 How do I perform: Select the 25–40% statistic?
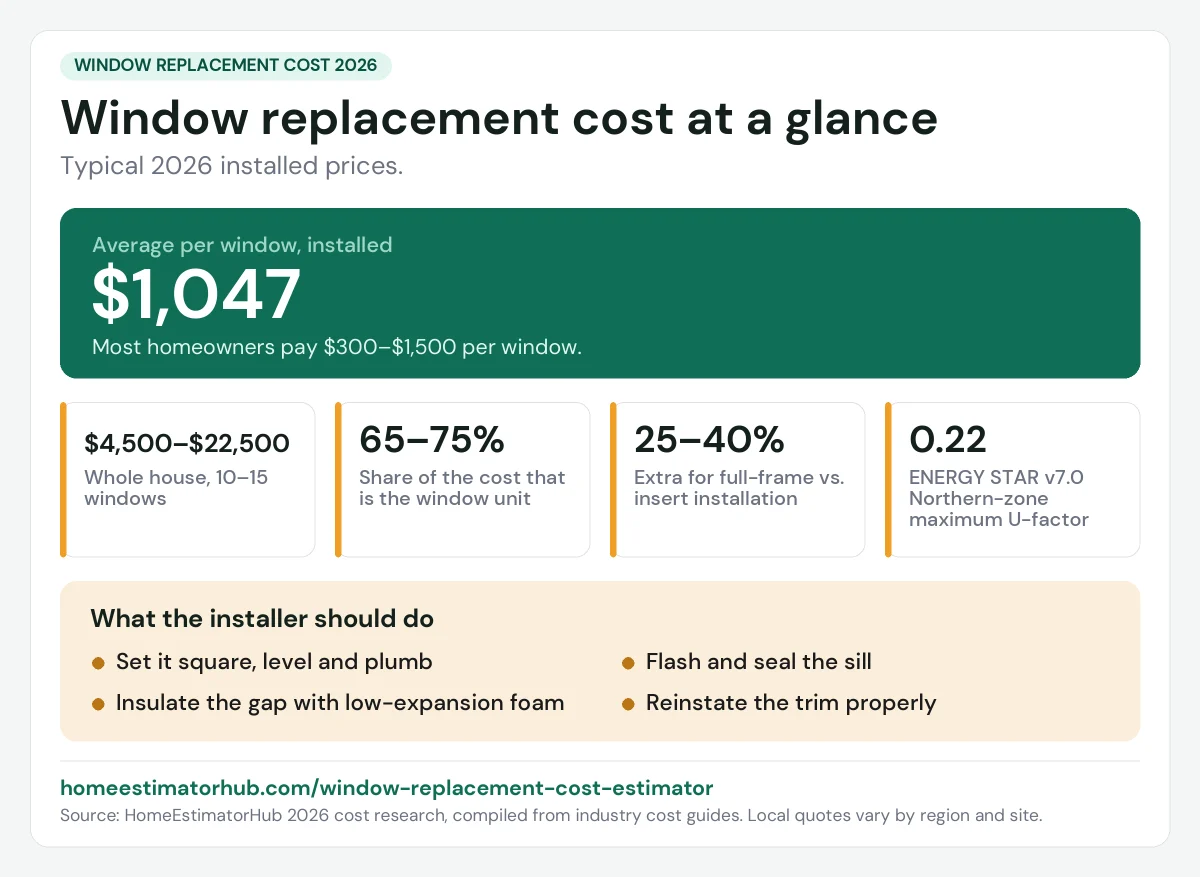tap(708, 440)
